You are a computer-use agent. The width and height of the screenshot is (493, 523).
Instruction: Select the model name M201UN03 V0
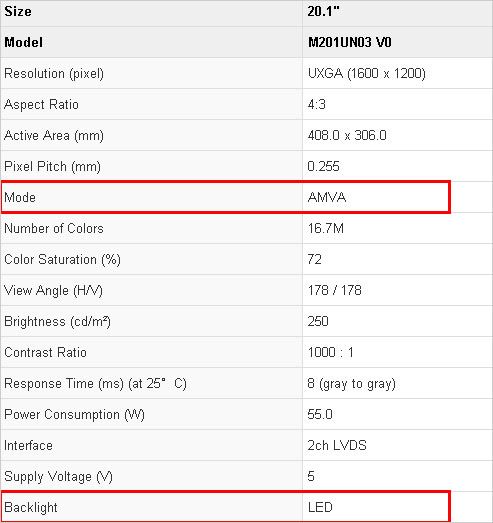350,42
